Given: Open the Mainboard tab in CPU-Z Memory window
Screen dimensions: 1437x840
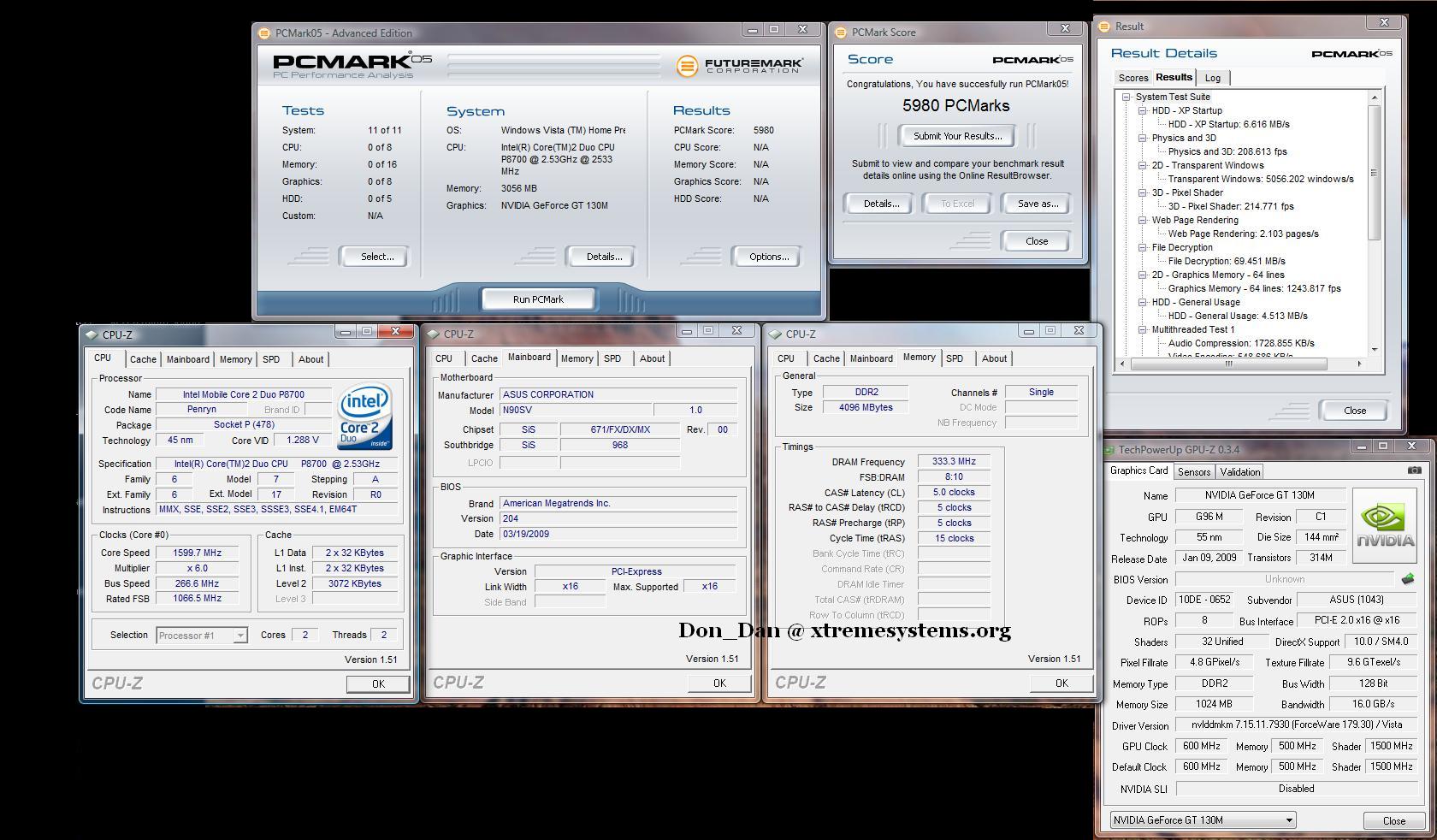Looking at the screenshot, I should pyautogui.click(x=872, y=359).
